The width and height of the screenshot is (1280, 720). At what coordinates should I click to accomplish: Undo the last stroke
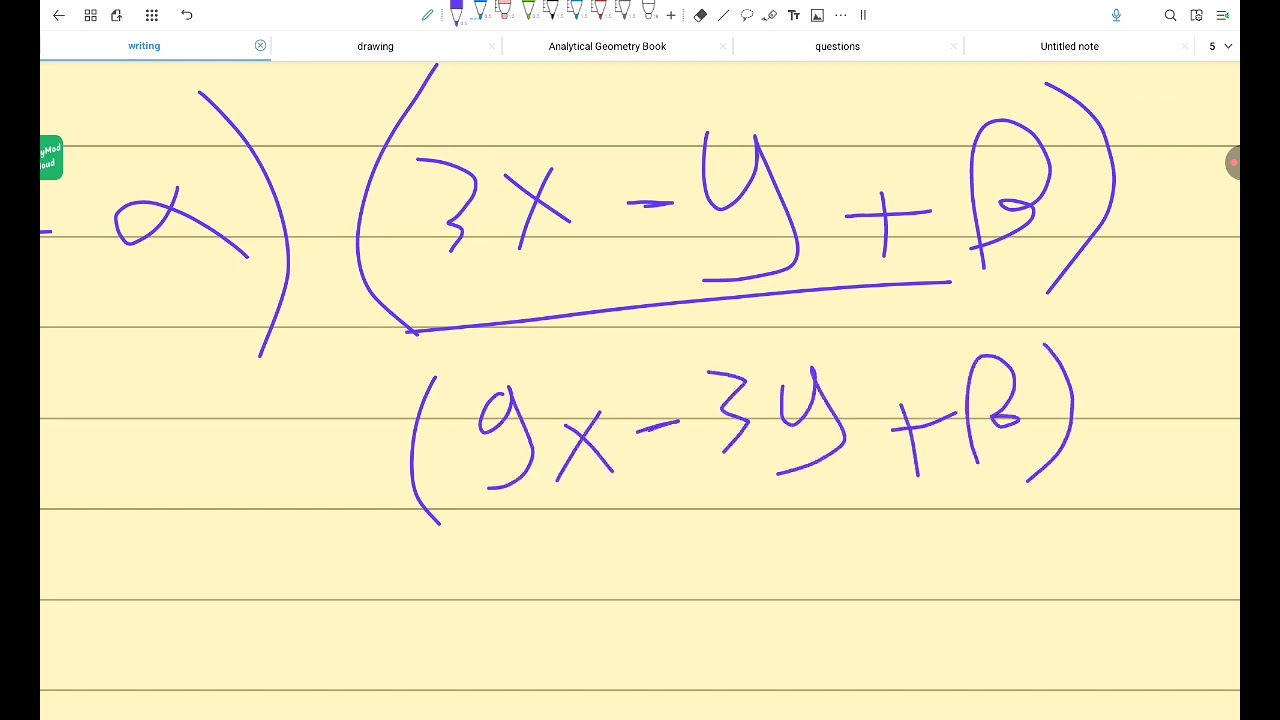187,15
